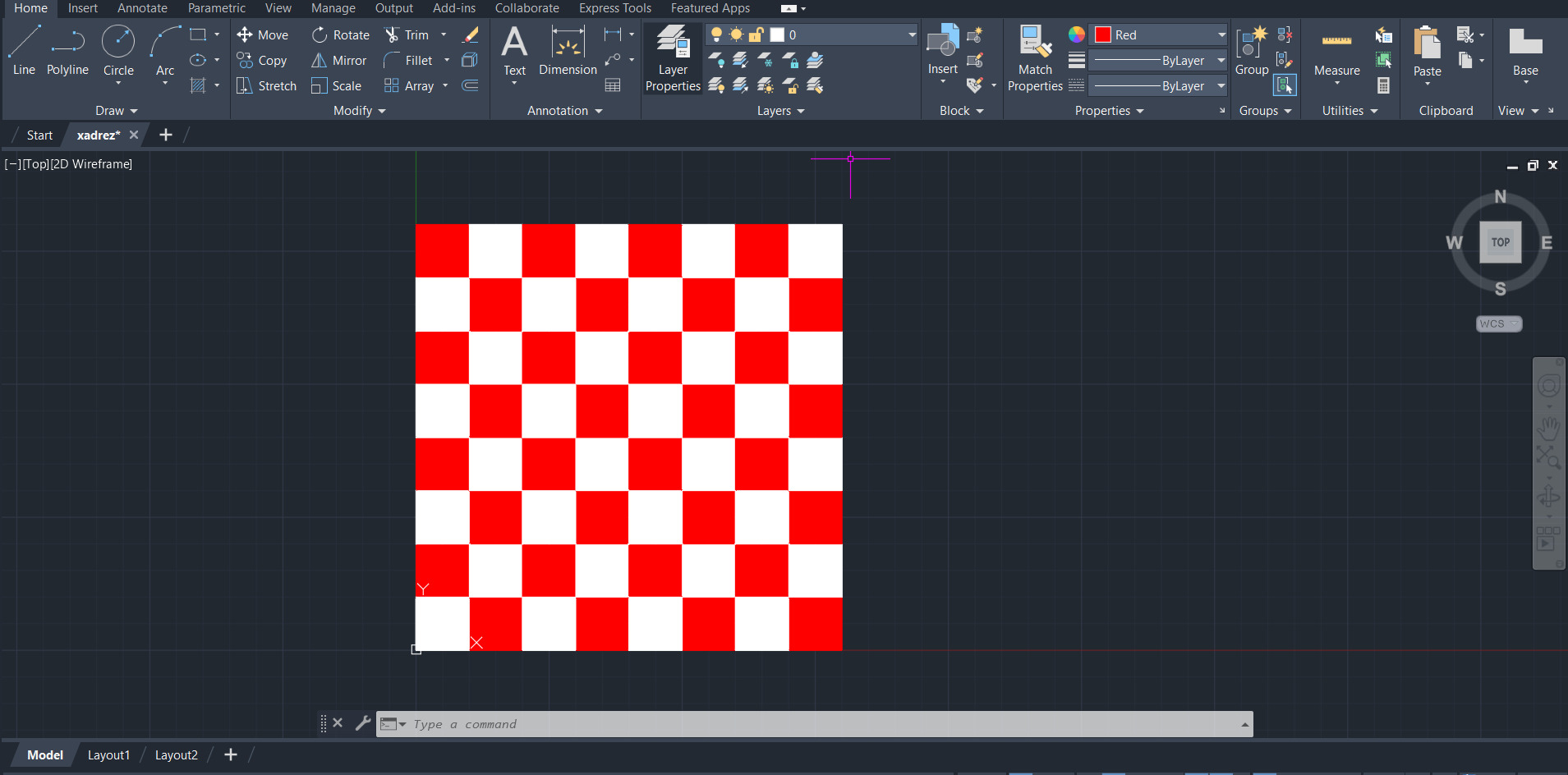Click the red color swatch in Properties
1568x775 pixels.
point(1103,34)
